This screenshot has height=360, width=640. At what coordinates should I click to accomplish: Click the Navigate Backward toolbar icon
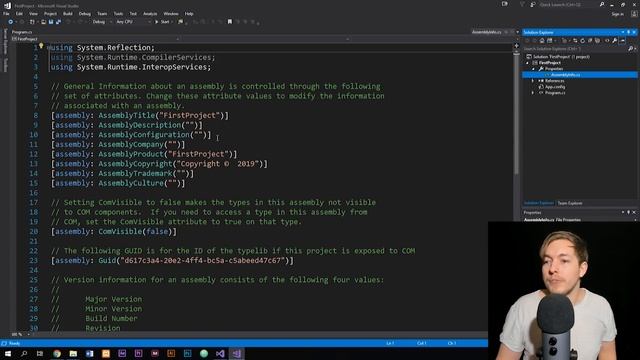pos(11,22)
